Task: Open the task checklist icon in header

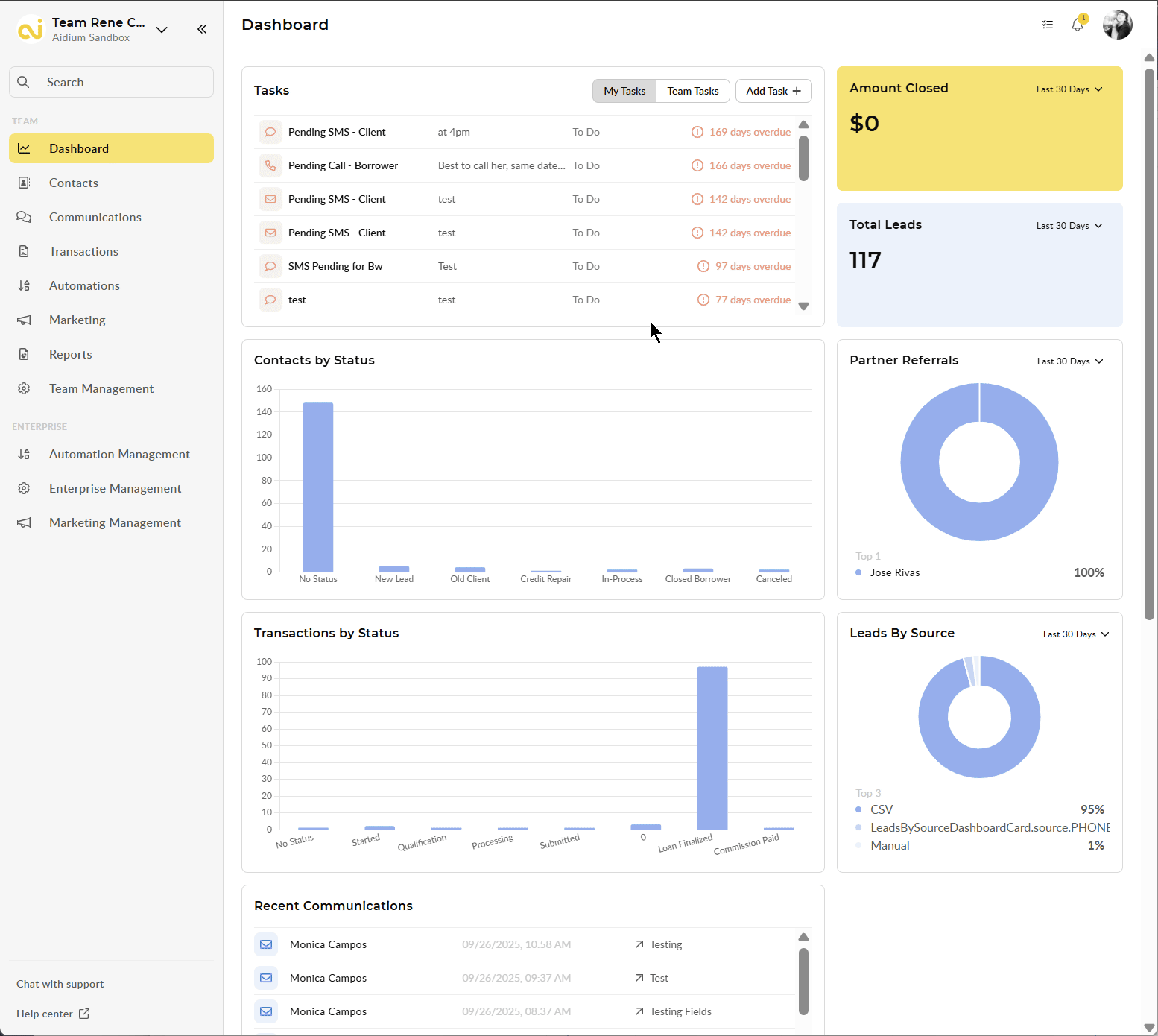Action: 1048,25
